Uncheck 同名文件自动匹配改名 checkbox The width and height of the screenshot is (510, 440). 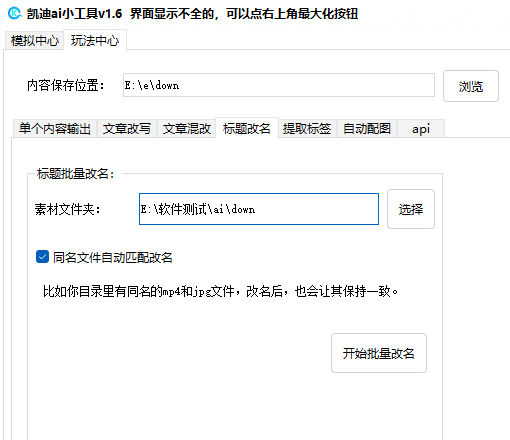[42, 257]
